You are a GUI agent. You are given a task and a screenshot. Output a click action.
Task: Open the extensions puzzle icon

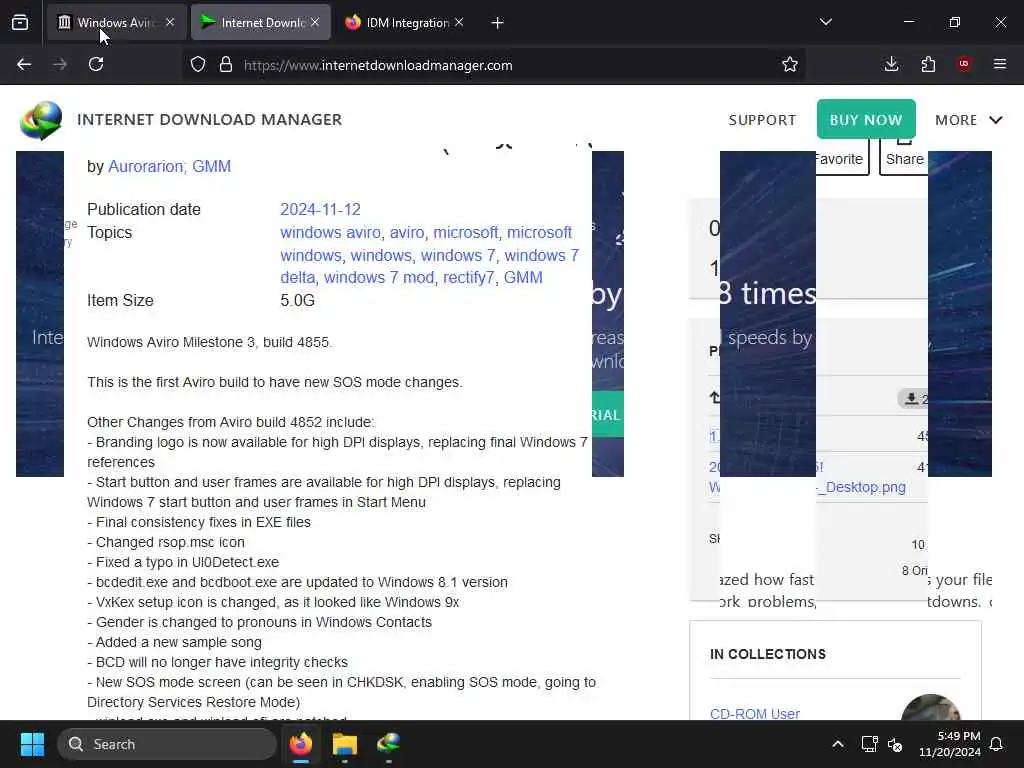pos(928,64)
